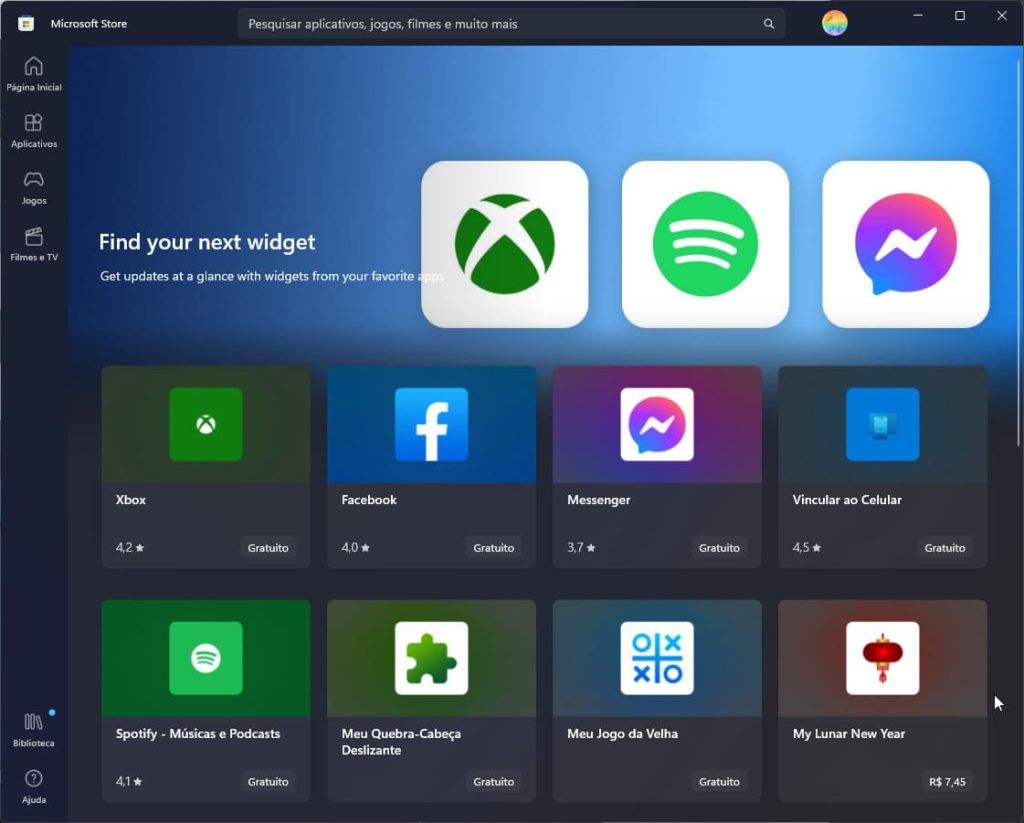
Task: Click the Messenger title text
Action: pyautogui.click(x=599, y=500)
